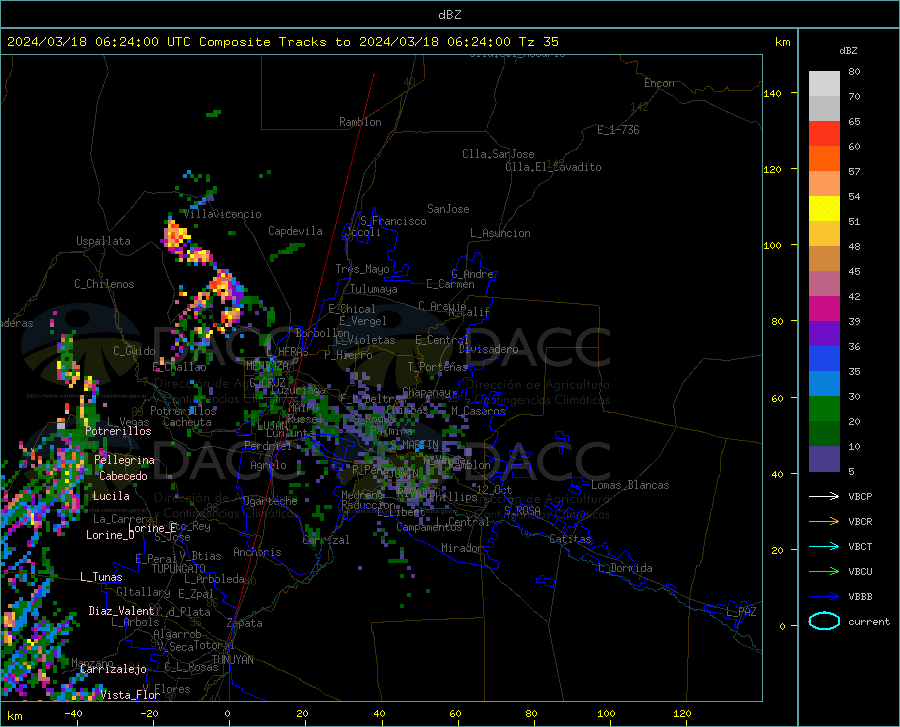Click the Ramblon label near top
This screenshot has height=727, width=900.
coord(360,122)
